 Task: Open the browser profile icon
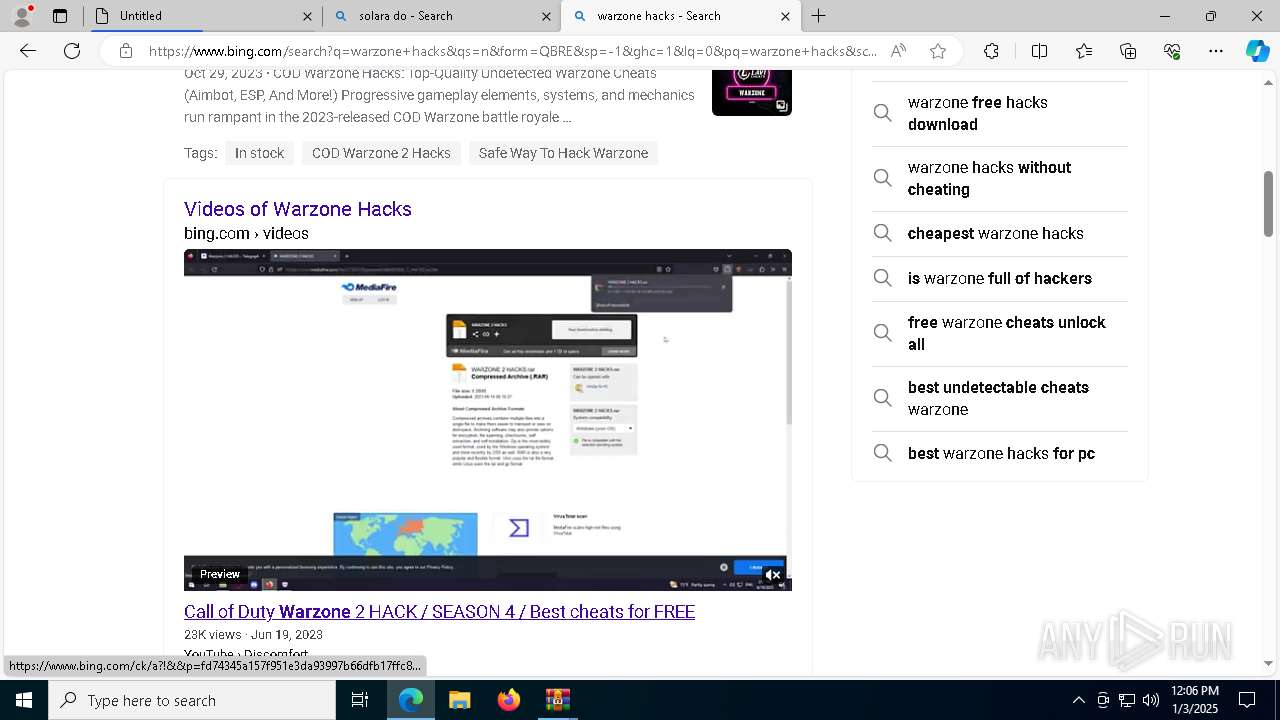[22, 16]
